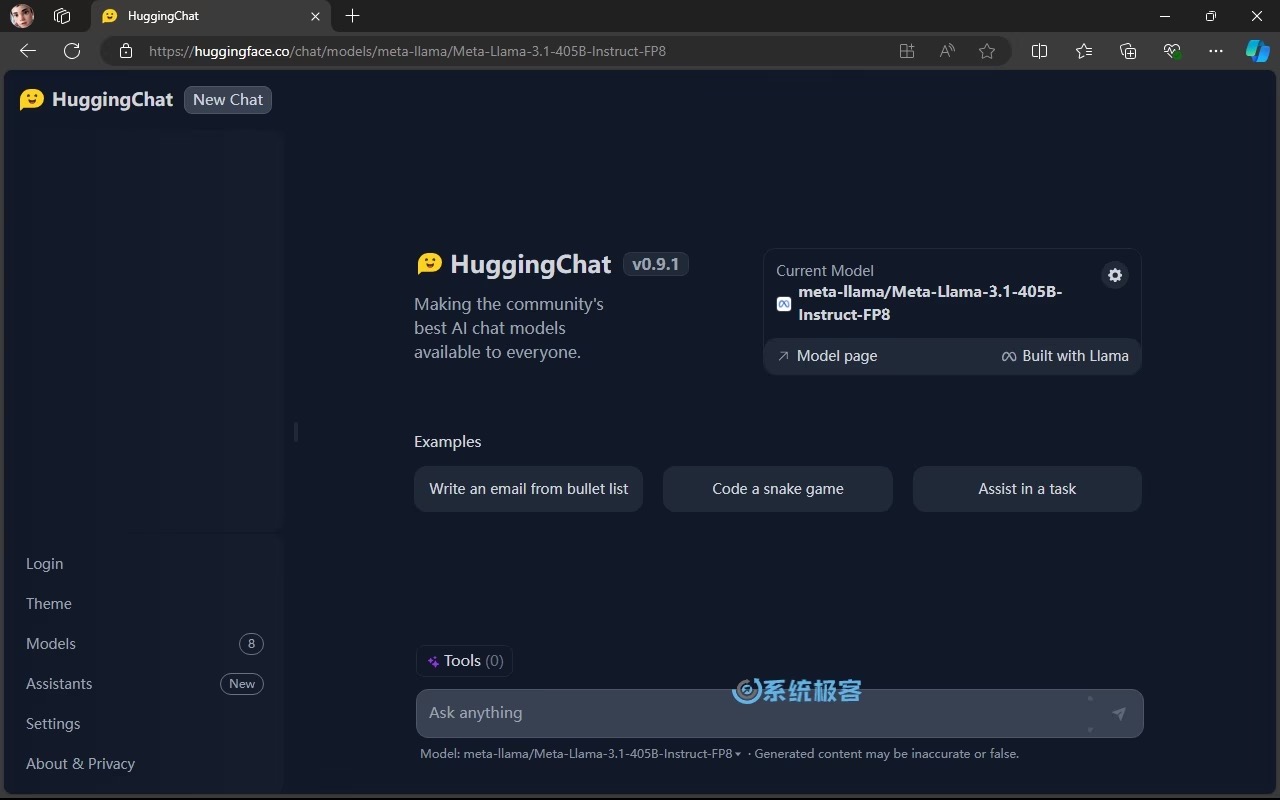Open the Tools (0) selector

(465, 661)
